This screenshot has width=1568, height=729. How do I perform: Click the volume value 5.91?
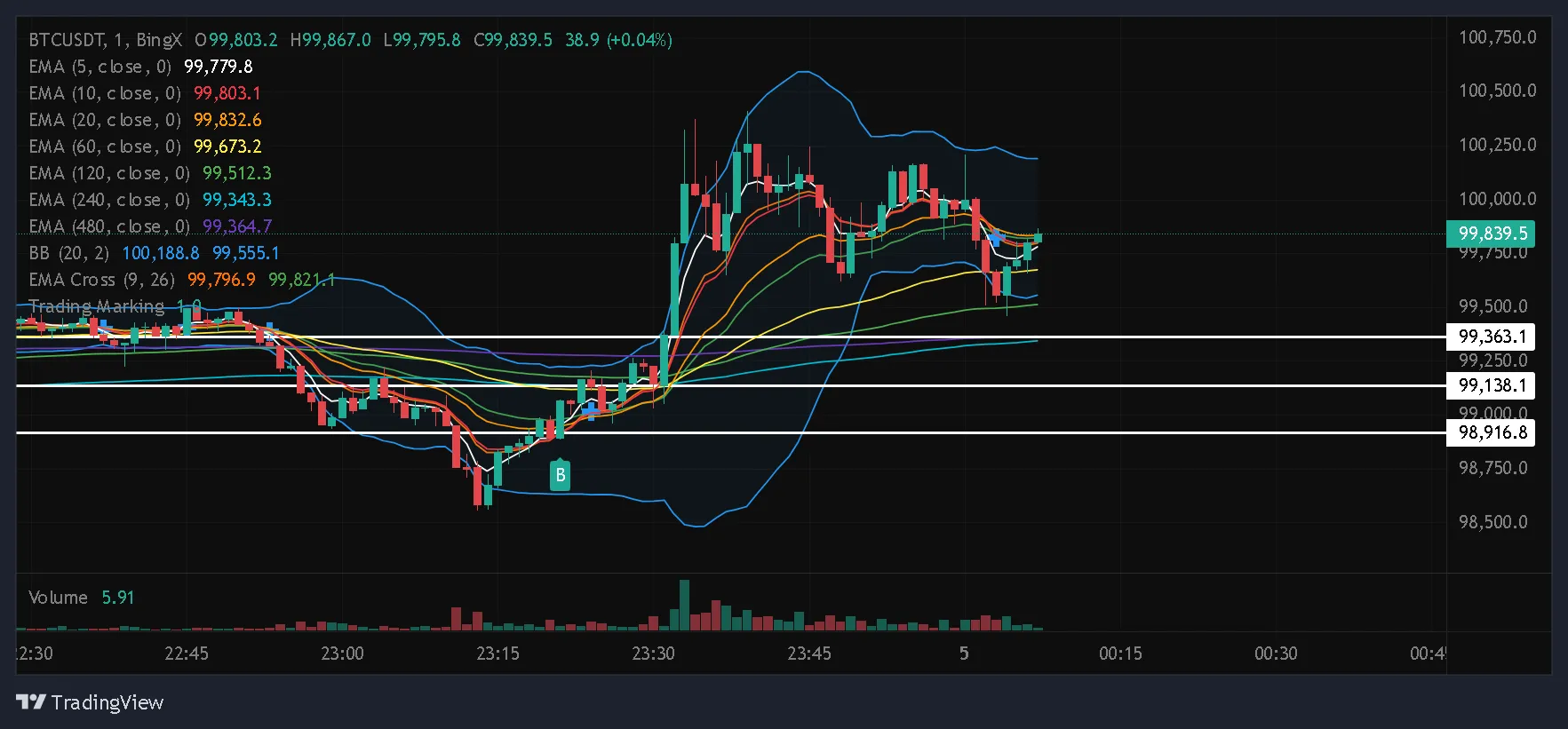coord(118,598)
